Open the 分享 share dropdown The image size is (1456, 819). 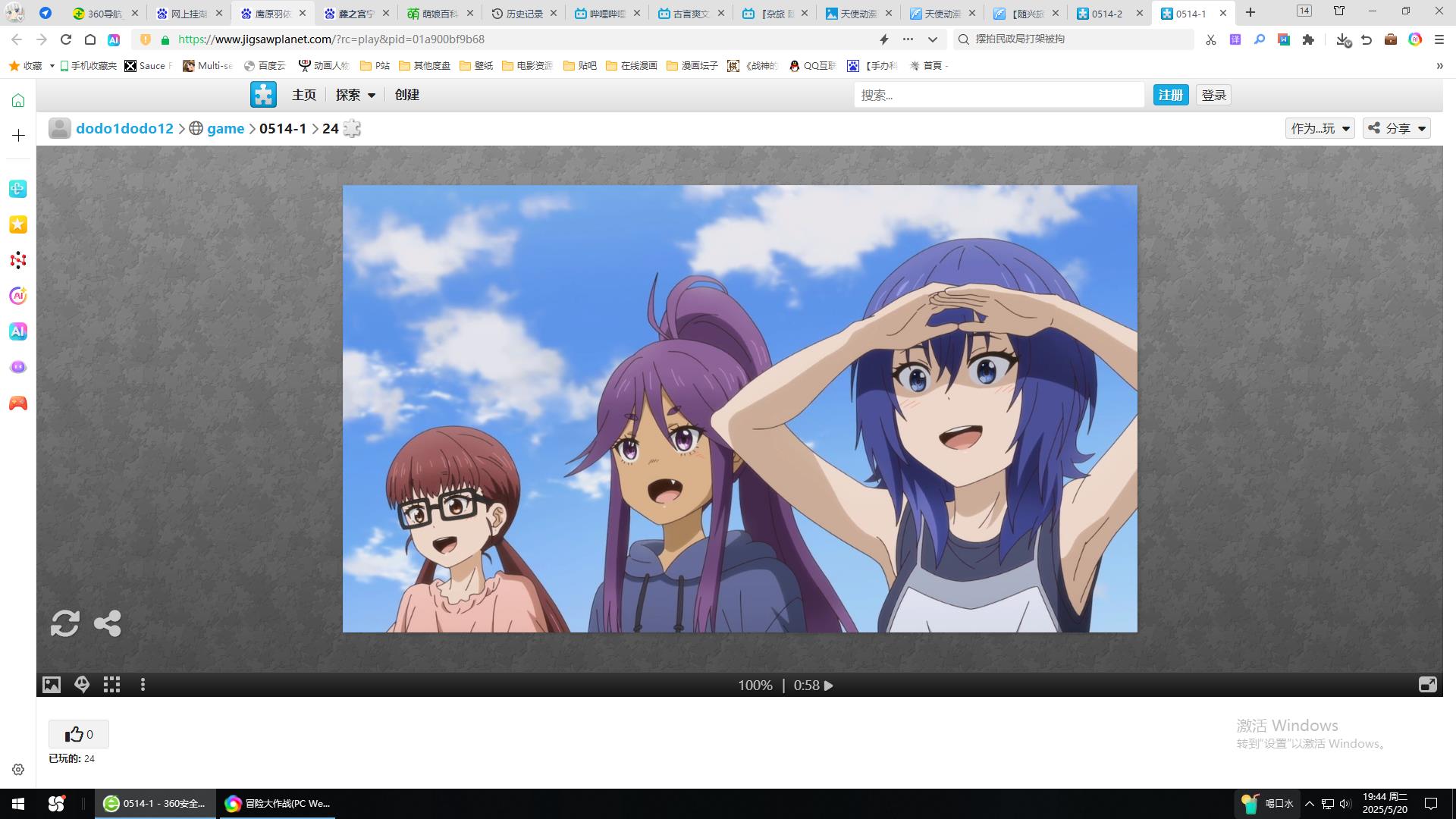1397,128
